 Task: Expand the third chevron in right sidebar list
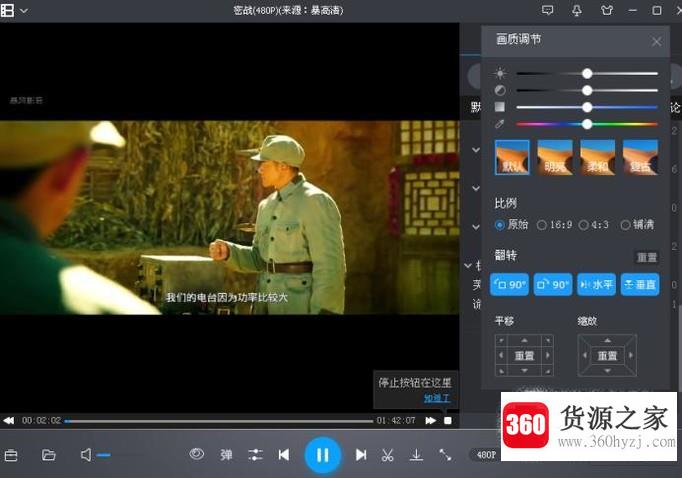click(x=476, y=227)
